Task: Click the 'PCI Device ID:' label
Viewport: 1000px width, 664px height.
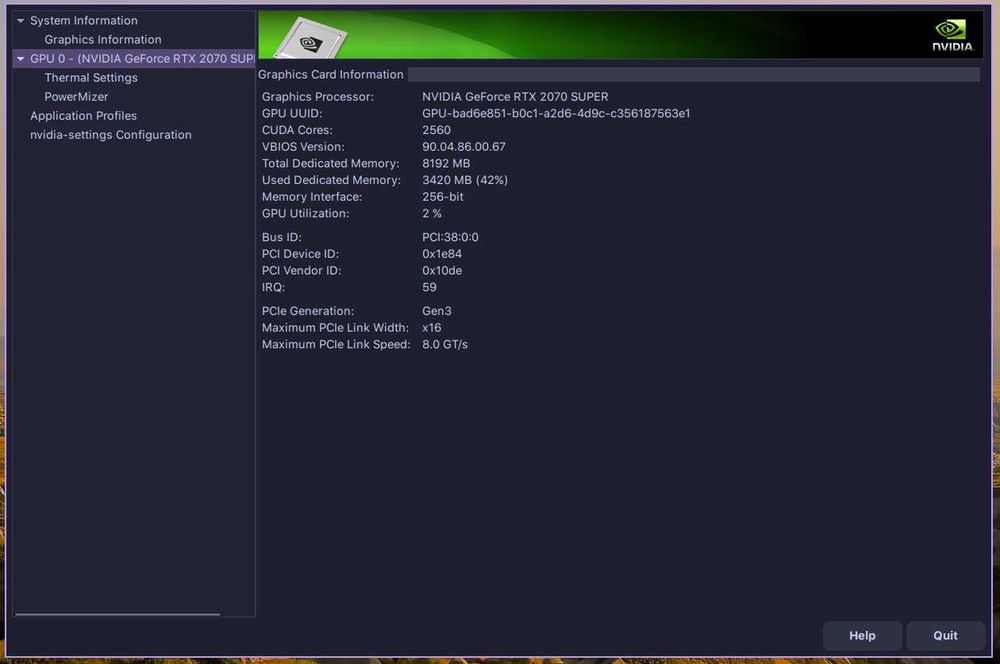Action: 300,254
